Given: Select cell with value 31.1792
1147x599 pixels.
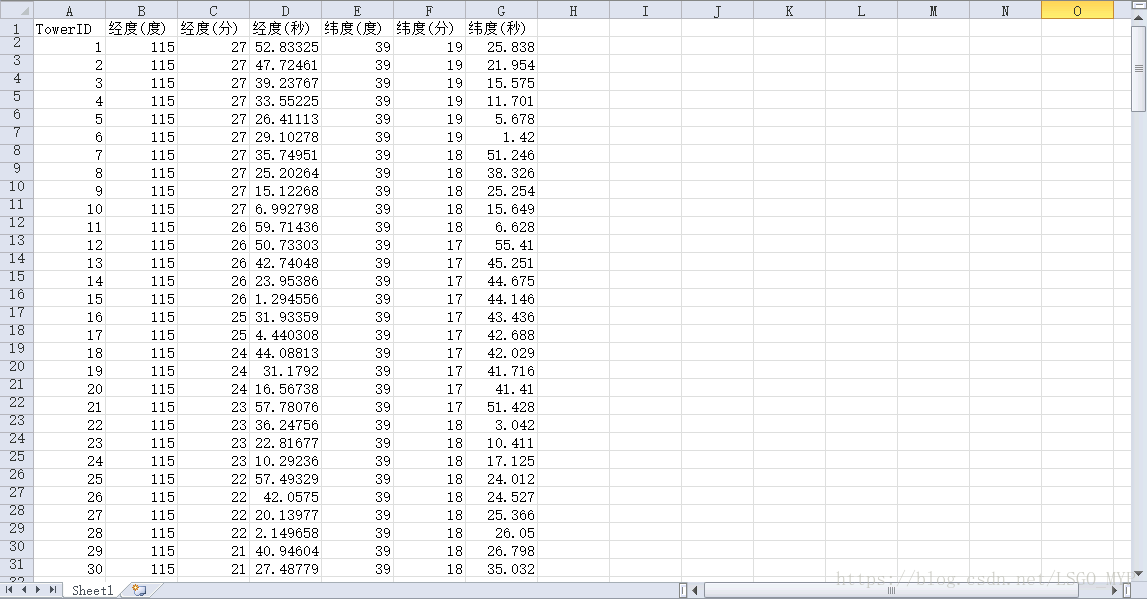Looking at the screenshot, I should click(285, 371).
